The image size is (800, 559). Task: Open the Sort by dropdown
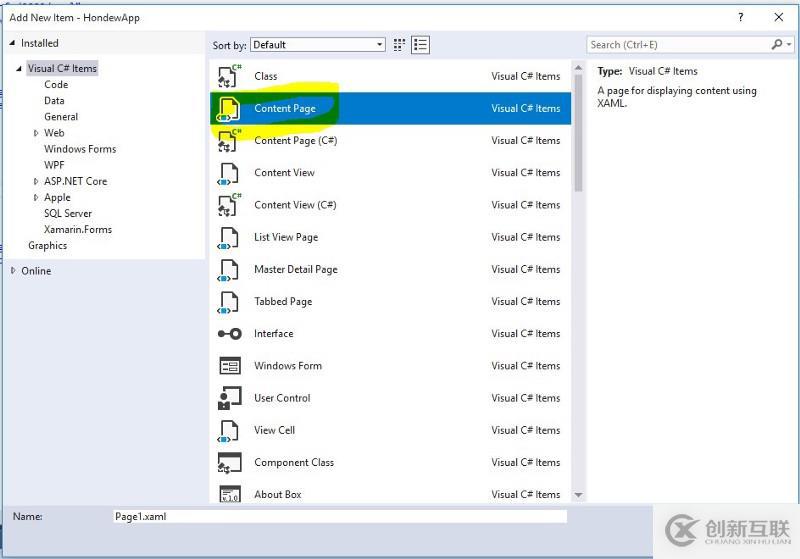tap(317, 45)
